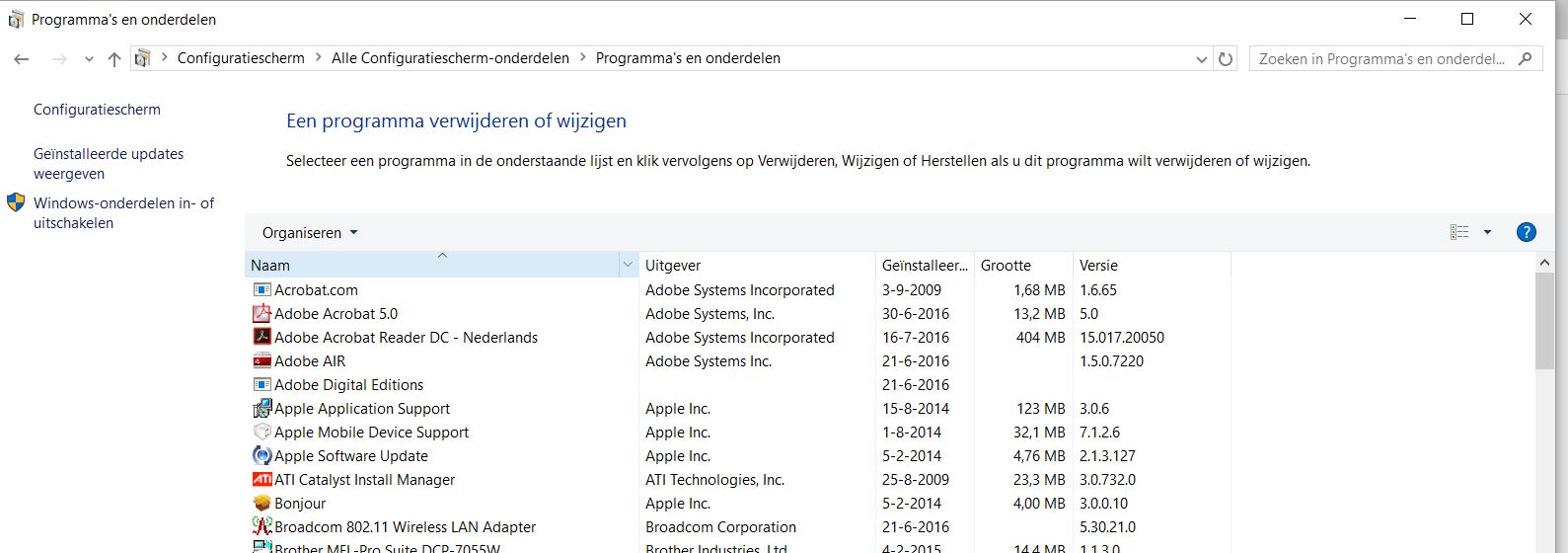Open the Configuratiescherm sidebar link

(97, 110)
